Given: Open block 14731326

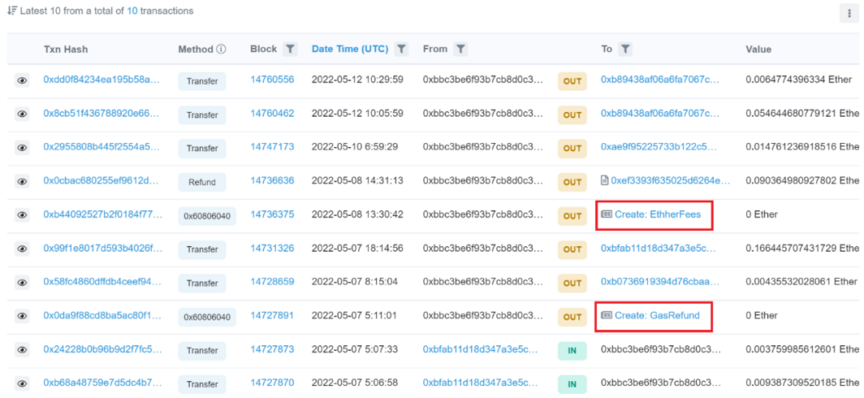Looking at the screenshot, I should click(272, 248).
